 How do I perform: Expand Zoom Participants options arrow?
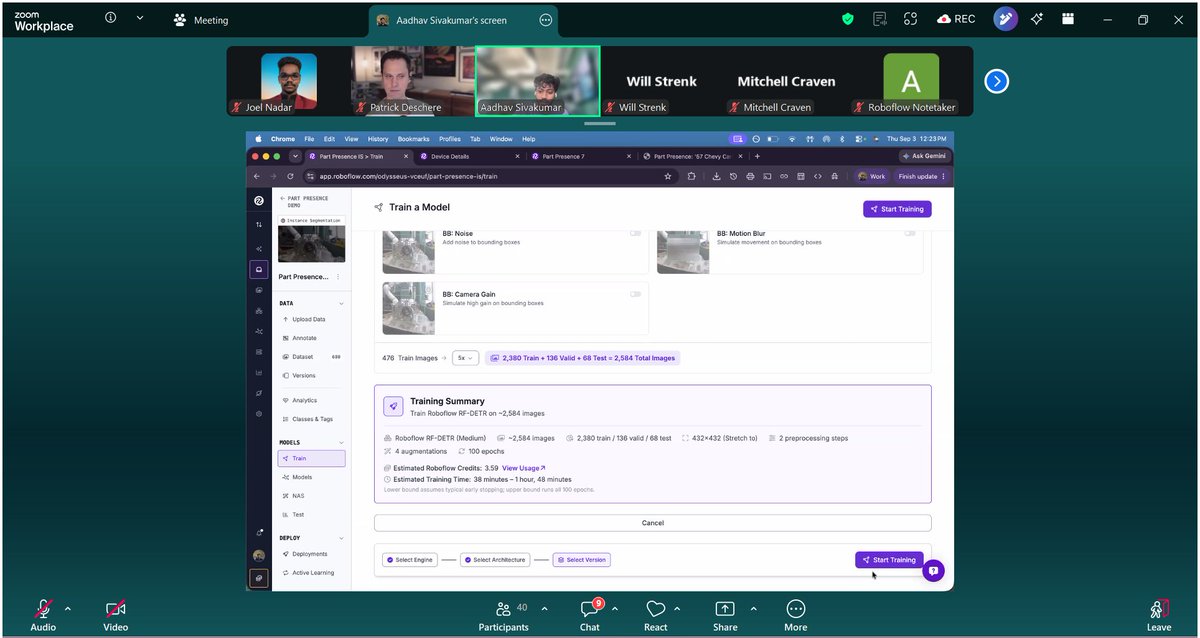[x=544, y=608]
